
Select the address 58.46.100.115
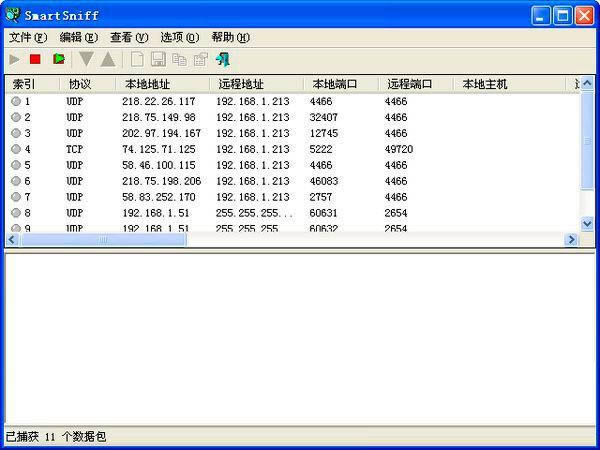159,165
